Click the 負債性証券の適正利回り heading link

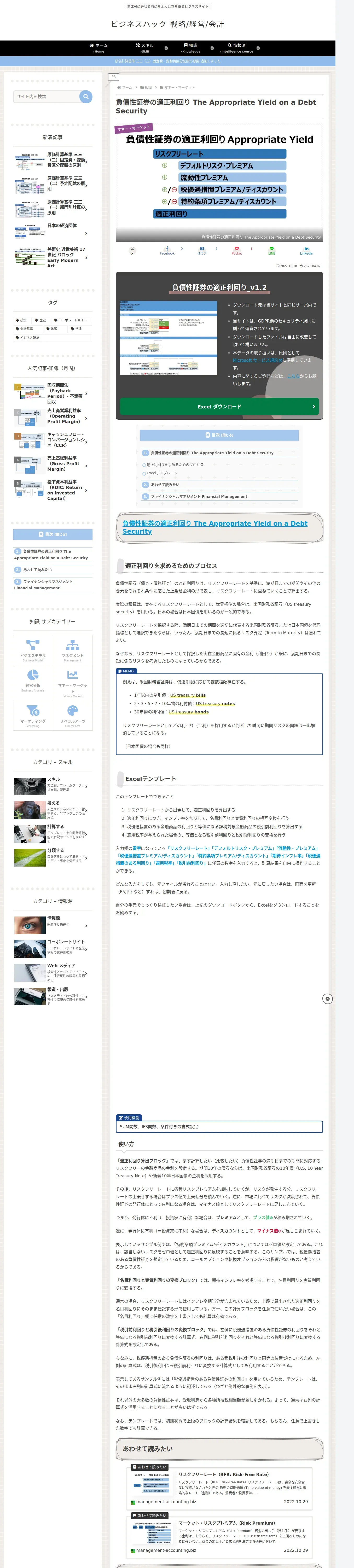(x=215, y=527)
